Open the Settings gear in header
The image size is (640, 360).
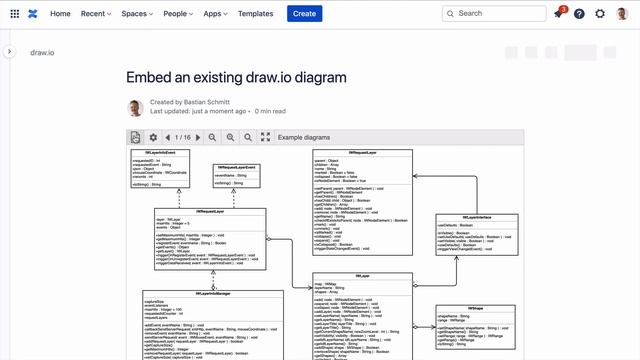(x=600, y=14)
